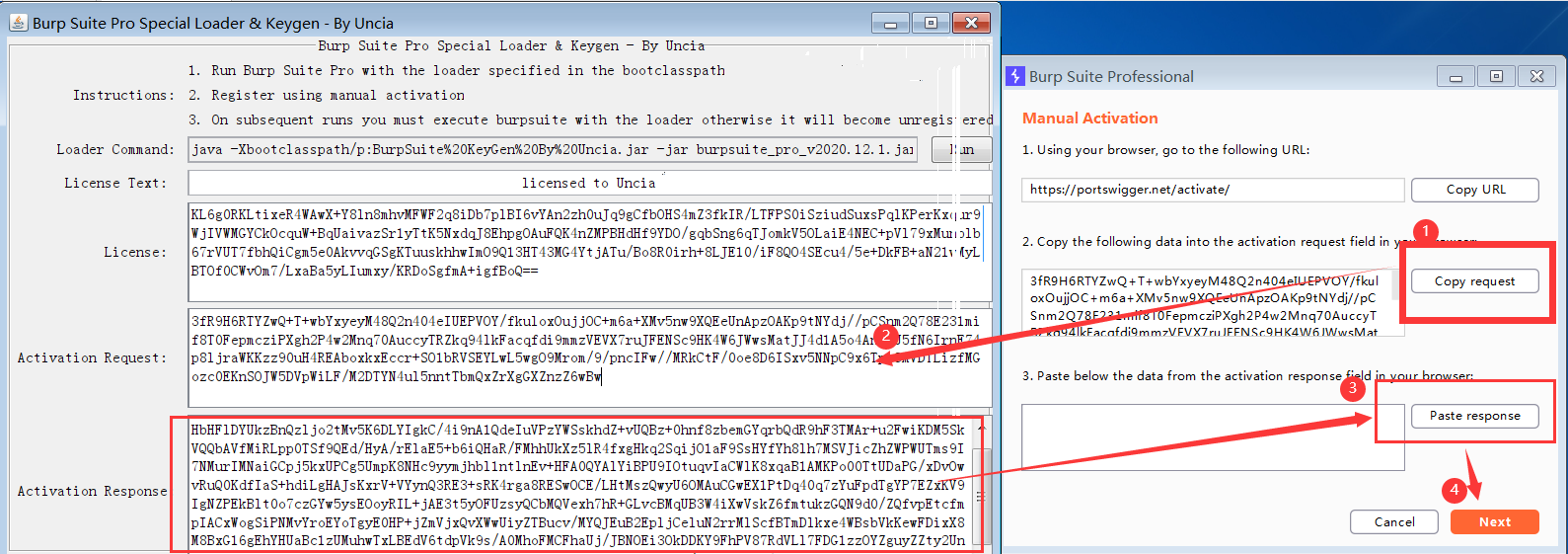The image size is (1568, 554).
Task: Minimize the Burp Suite Professional window
Action: (1456, 76)
